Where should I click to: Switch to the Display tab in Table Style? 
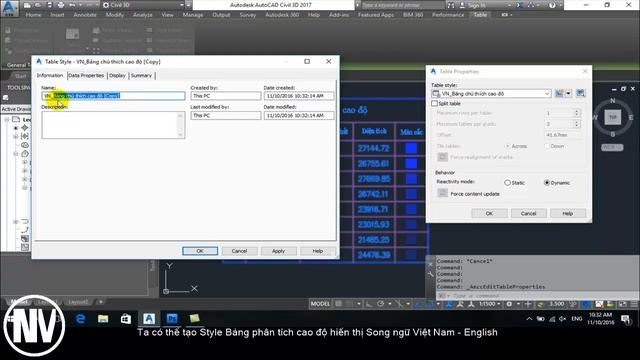tap(117, 76)
